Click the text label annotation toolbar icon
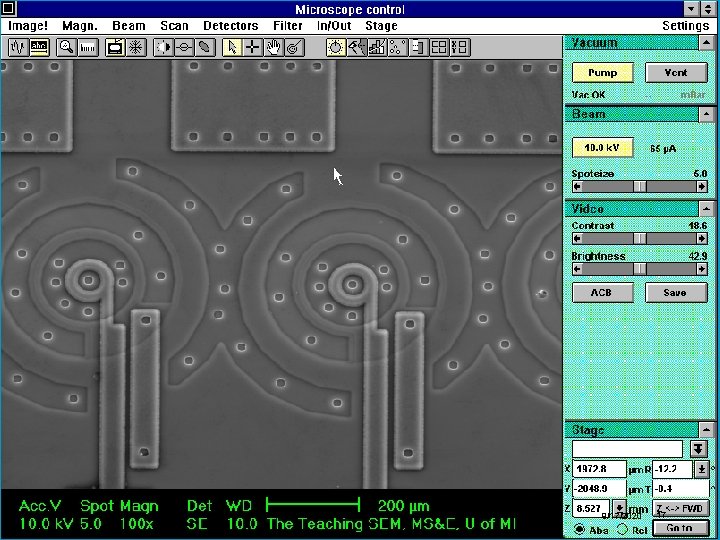 [40, 47]
